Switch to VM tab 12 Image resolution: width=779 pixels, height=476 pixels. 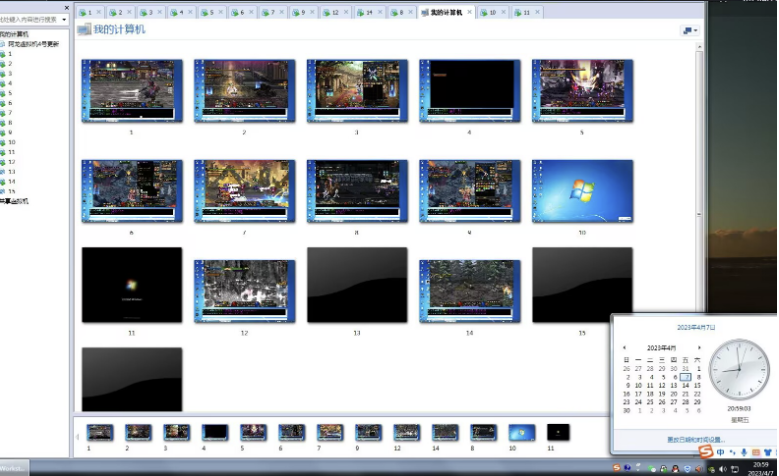coord(335,12)
